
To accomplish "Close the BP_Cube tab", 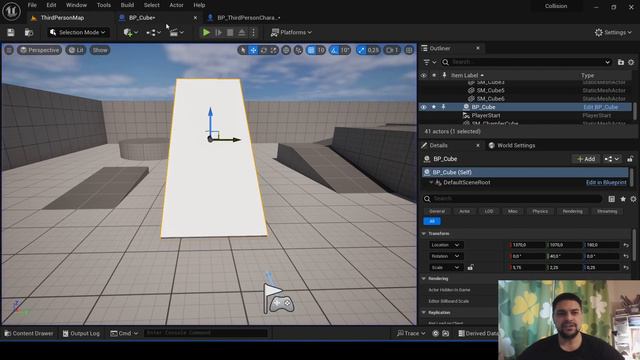I will [195, 18].
